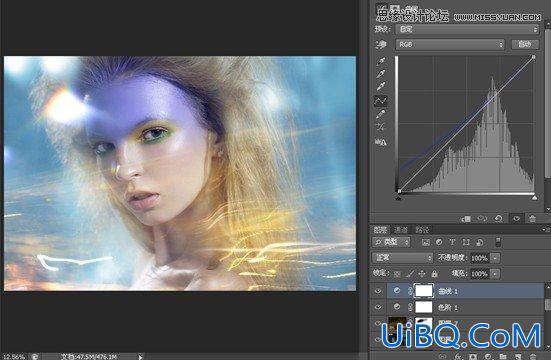The width and height of the screenshot is (551, 360).
Task: Filter layers by pixel layers icon
Action: click(426, 242)
